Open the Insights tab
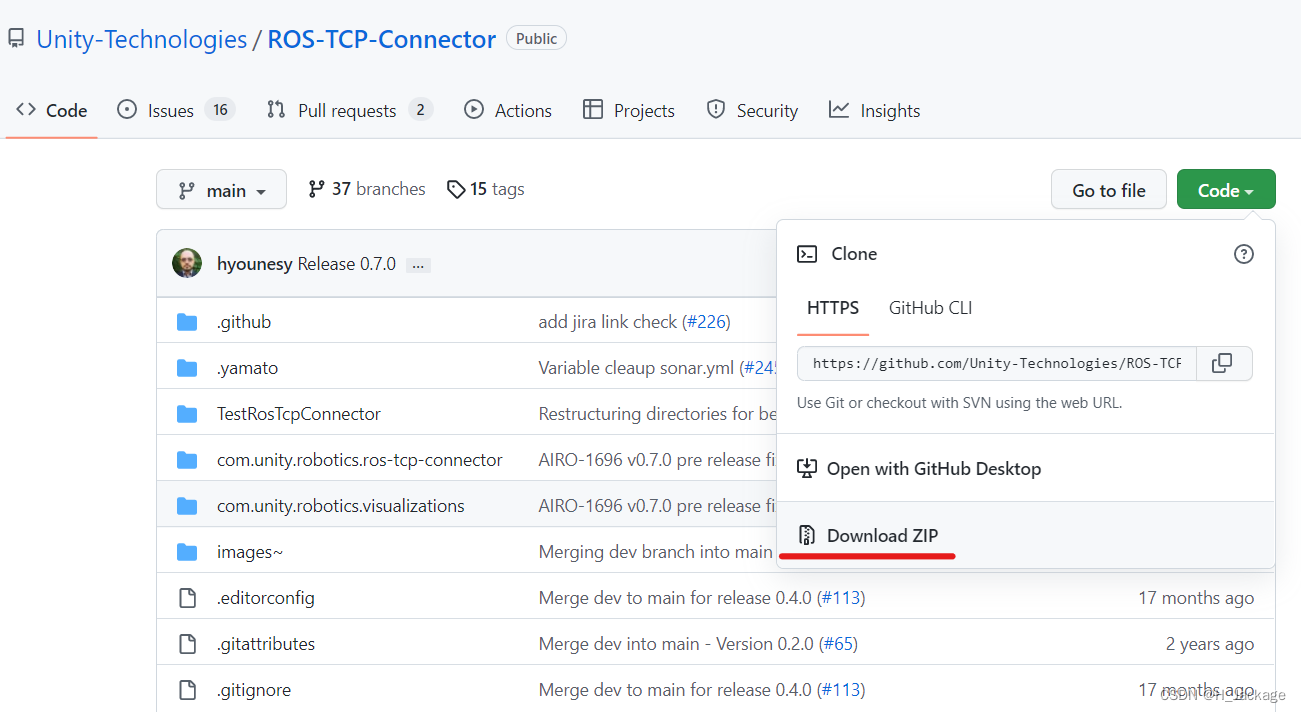The height and width of the screenshot is (712, 1301). coord(875,111)
